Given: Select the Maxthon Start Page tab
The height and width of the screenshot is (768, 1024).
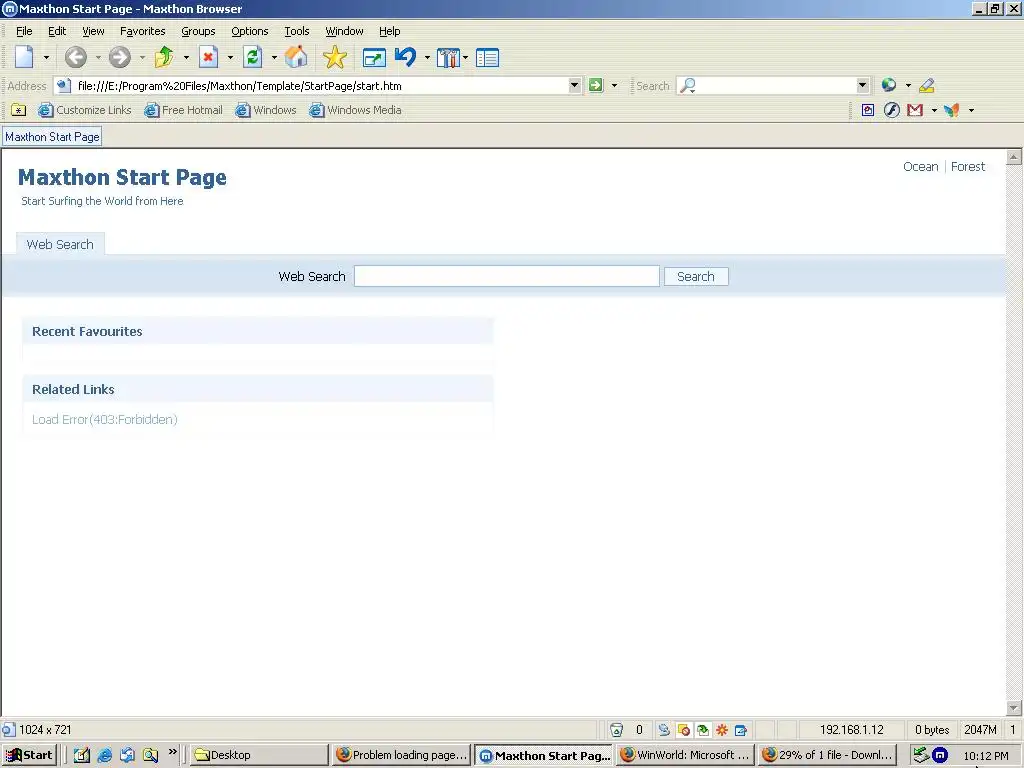Looking at the screenshot, I should pyautogui.click(x=52, y=136).
